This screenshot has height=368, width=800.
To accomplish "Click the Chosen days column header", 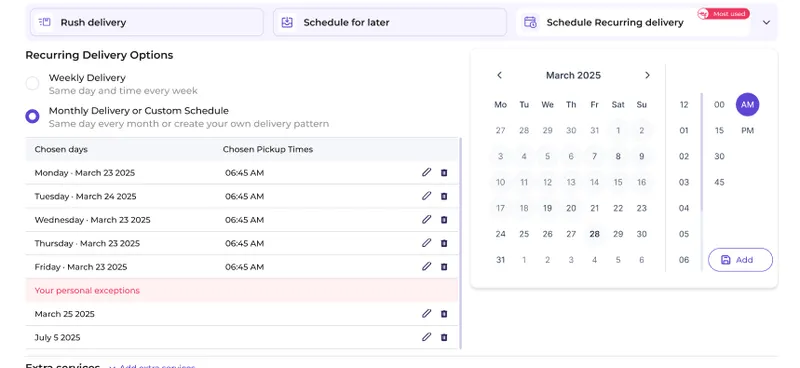I will pyautogui.click(x=61, y=150).
